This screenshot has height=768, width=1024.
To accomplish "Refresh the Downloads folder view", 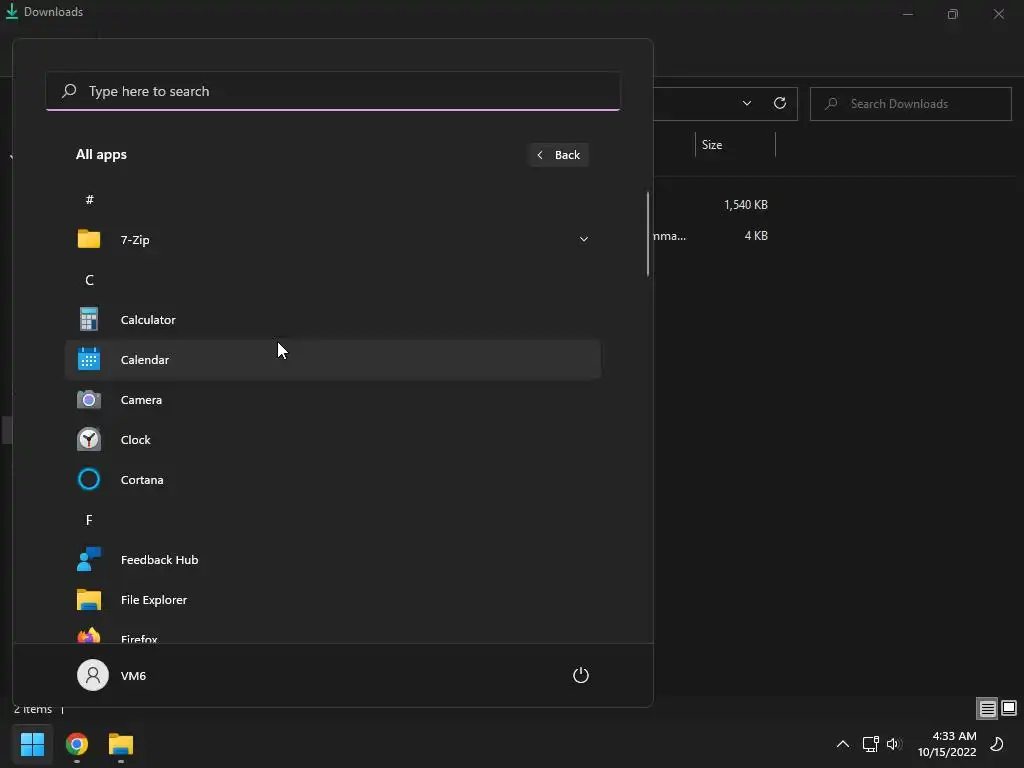I will click(x=780, y=103).
